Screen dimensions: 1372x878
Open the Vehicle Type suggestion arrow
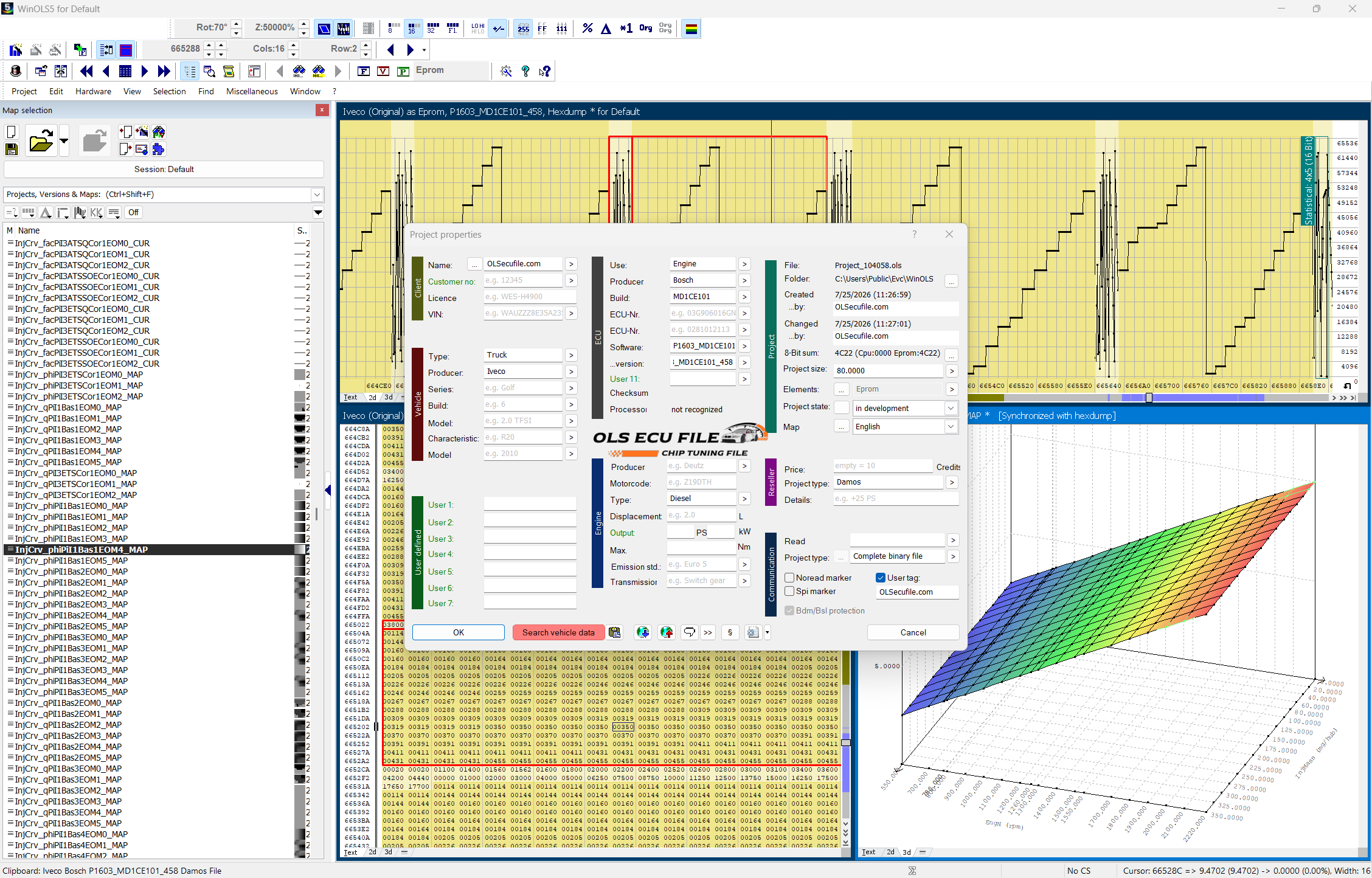[570, 355]
